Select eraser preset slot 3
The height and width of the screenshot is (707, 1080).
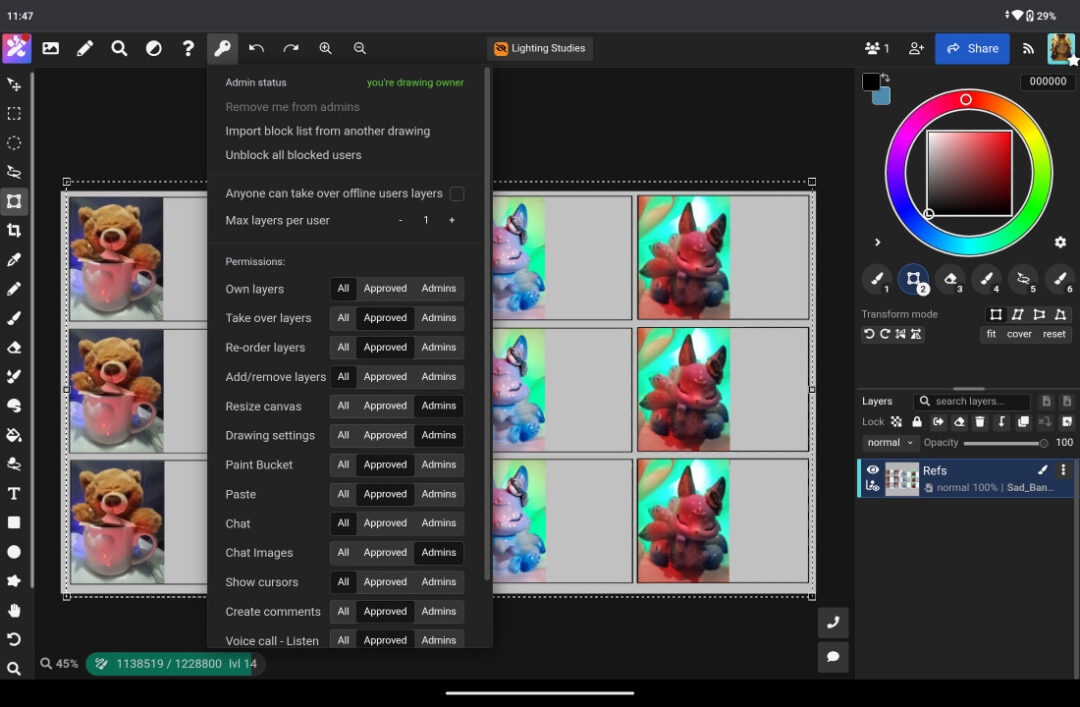[x=951, y=280]
